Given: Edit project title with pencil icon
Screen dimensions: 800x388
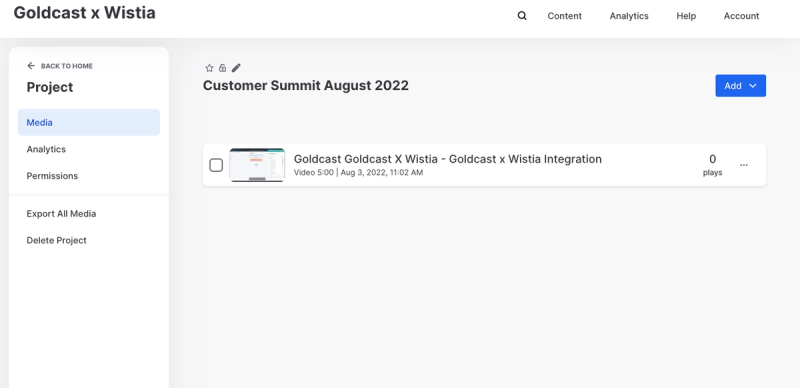Looking at the screenshot, I should pyautogui.click(x=236, y=68).
